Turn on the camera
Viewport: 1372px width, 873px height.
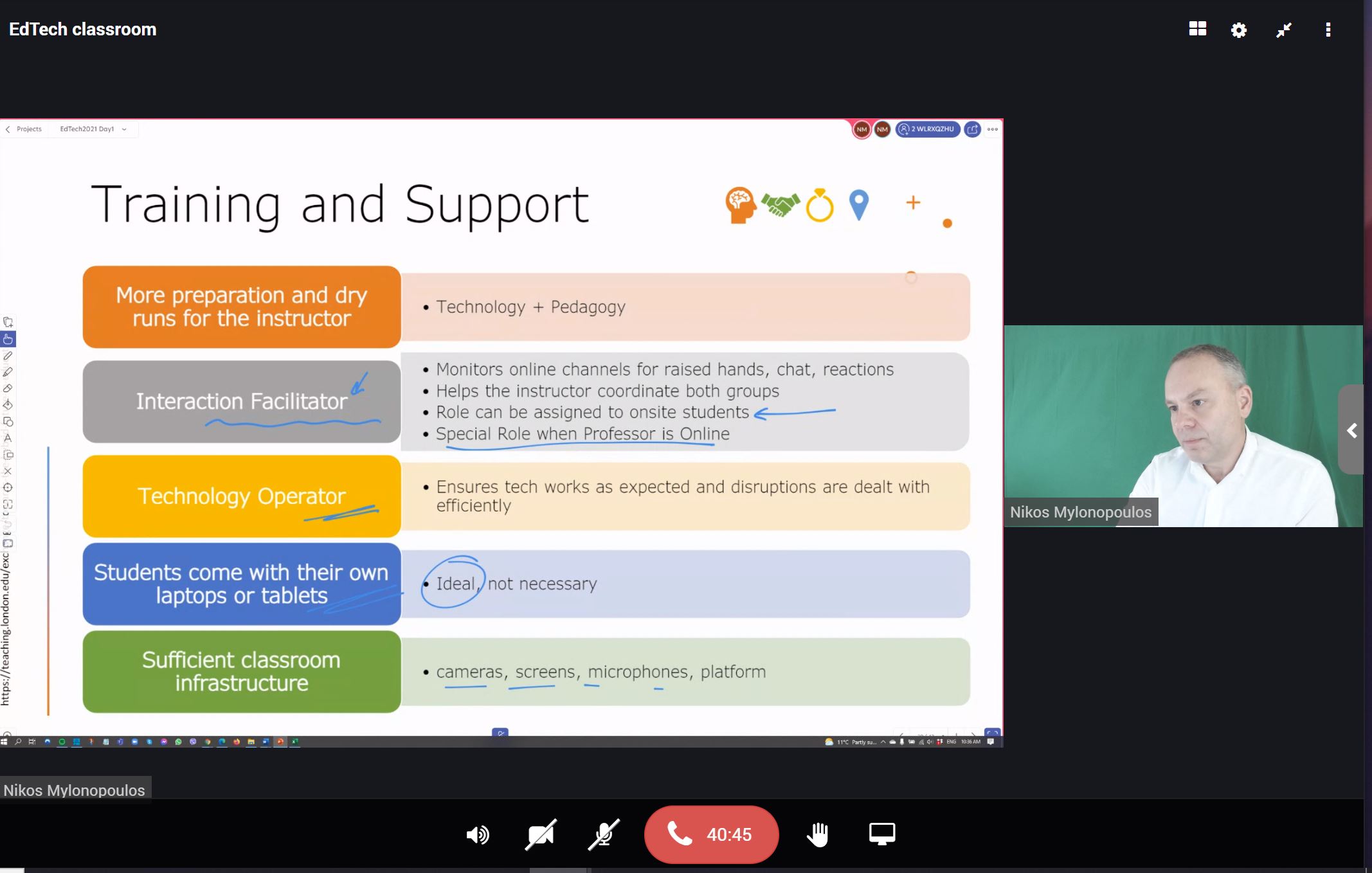(541, 834)
